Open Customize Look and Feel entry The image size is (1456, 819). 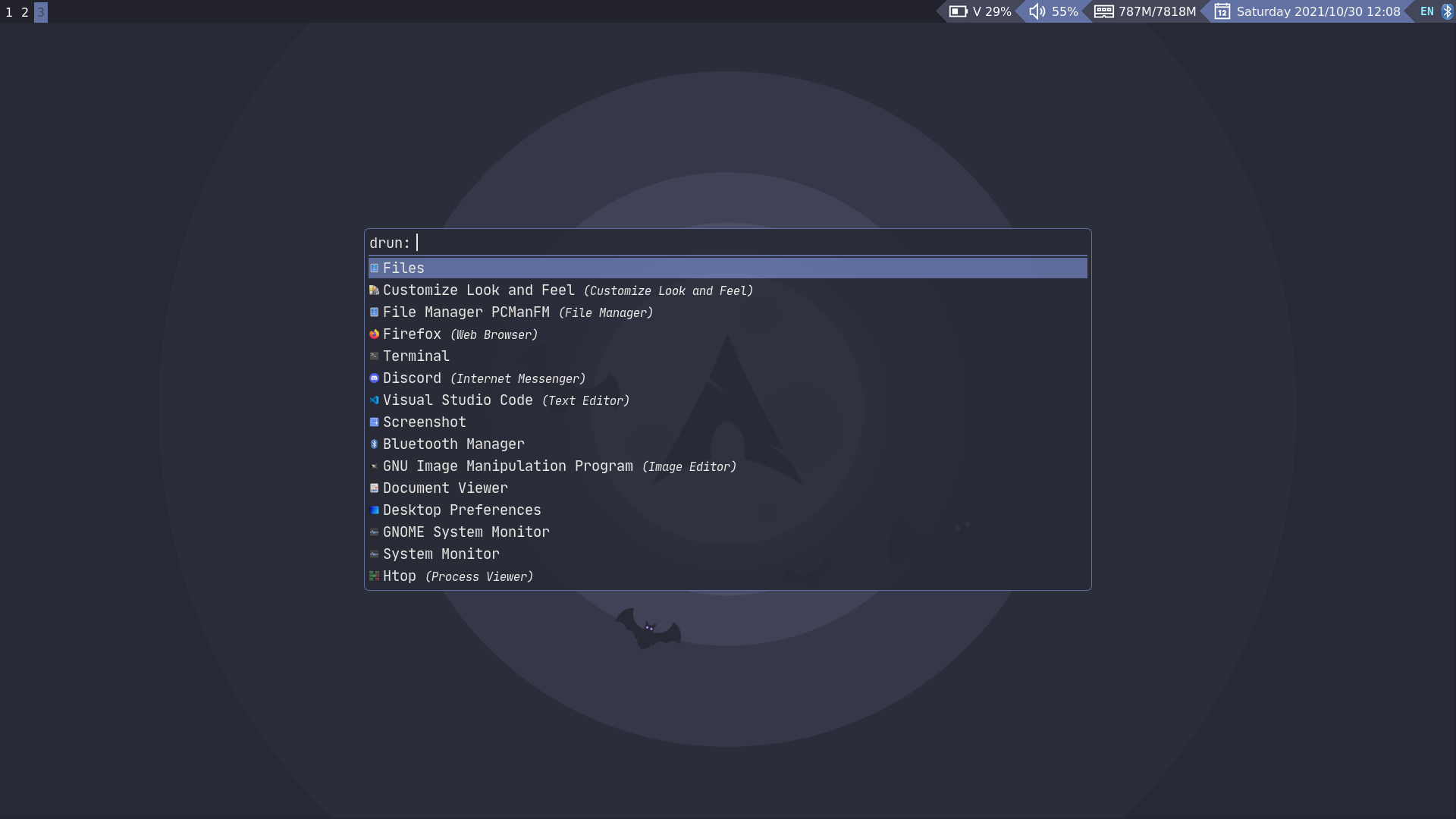(x=479, y=290)
